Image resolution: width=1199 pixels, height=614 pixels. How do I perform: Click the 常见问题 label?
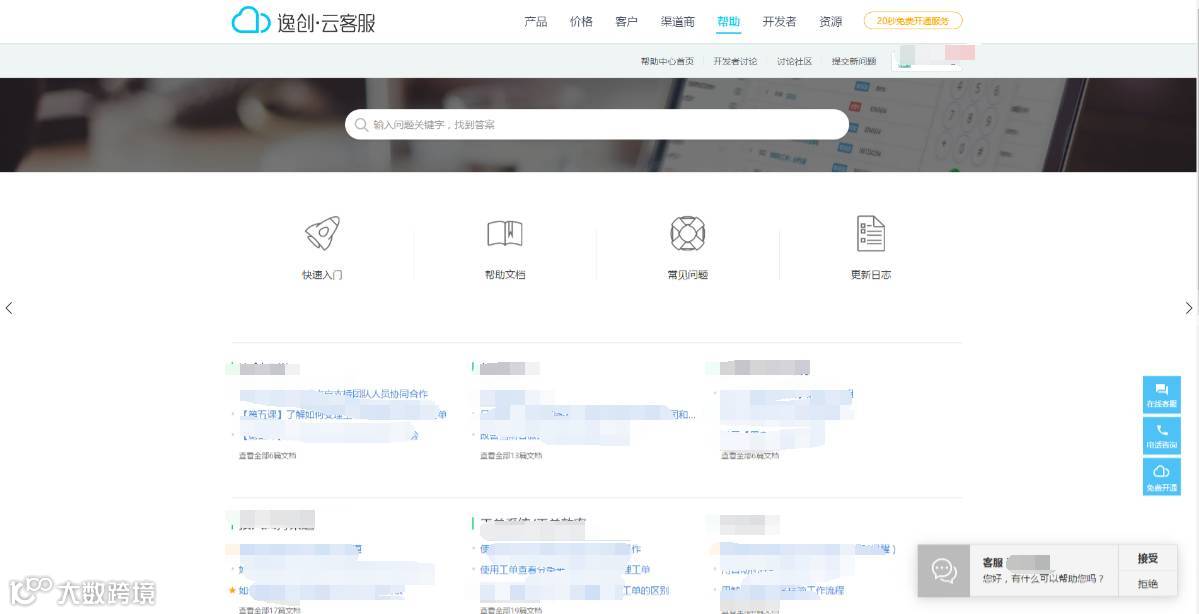[687, 275]
